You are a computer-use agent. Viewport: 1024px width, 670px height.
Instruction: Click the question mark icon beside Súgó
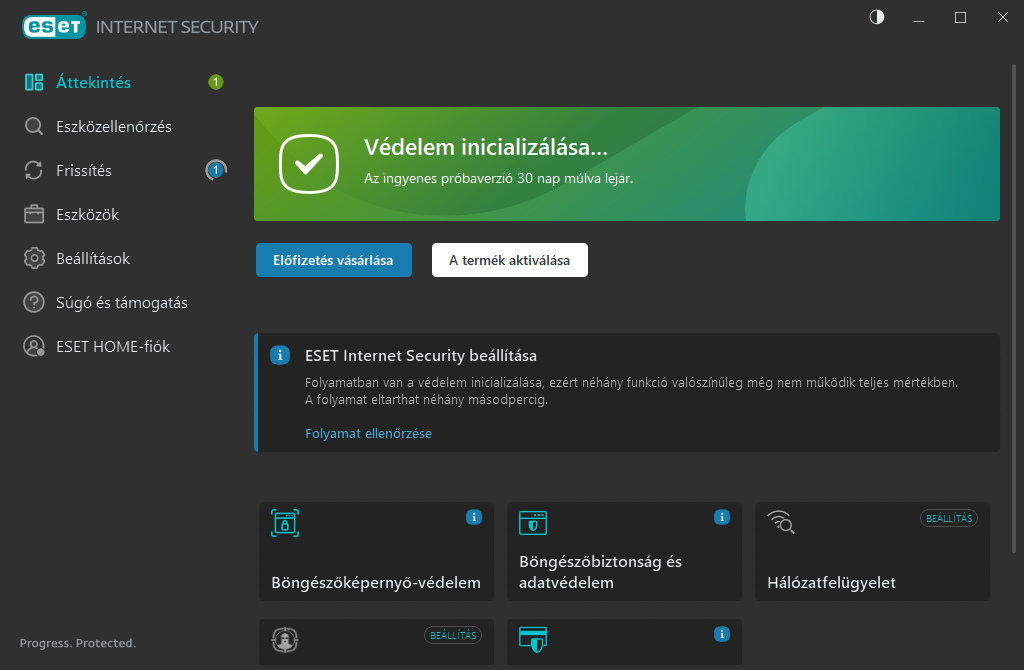pos(34,302)
